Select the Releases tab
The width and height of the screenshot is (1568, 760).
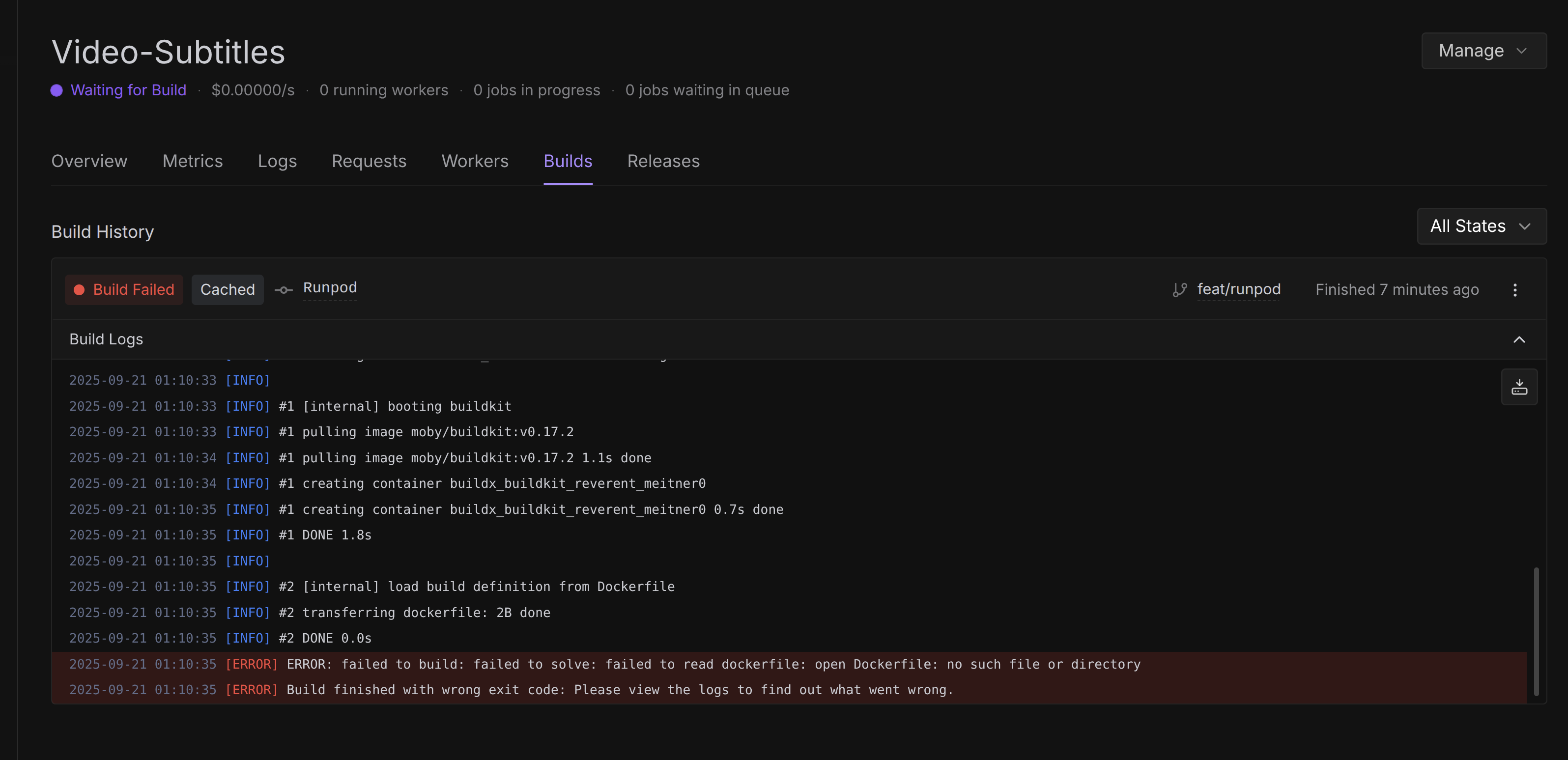click(663, 161)
